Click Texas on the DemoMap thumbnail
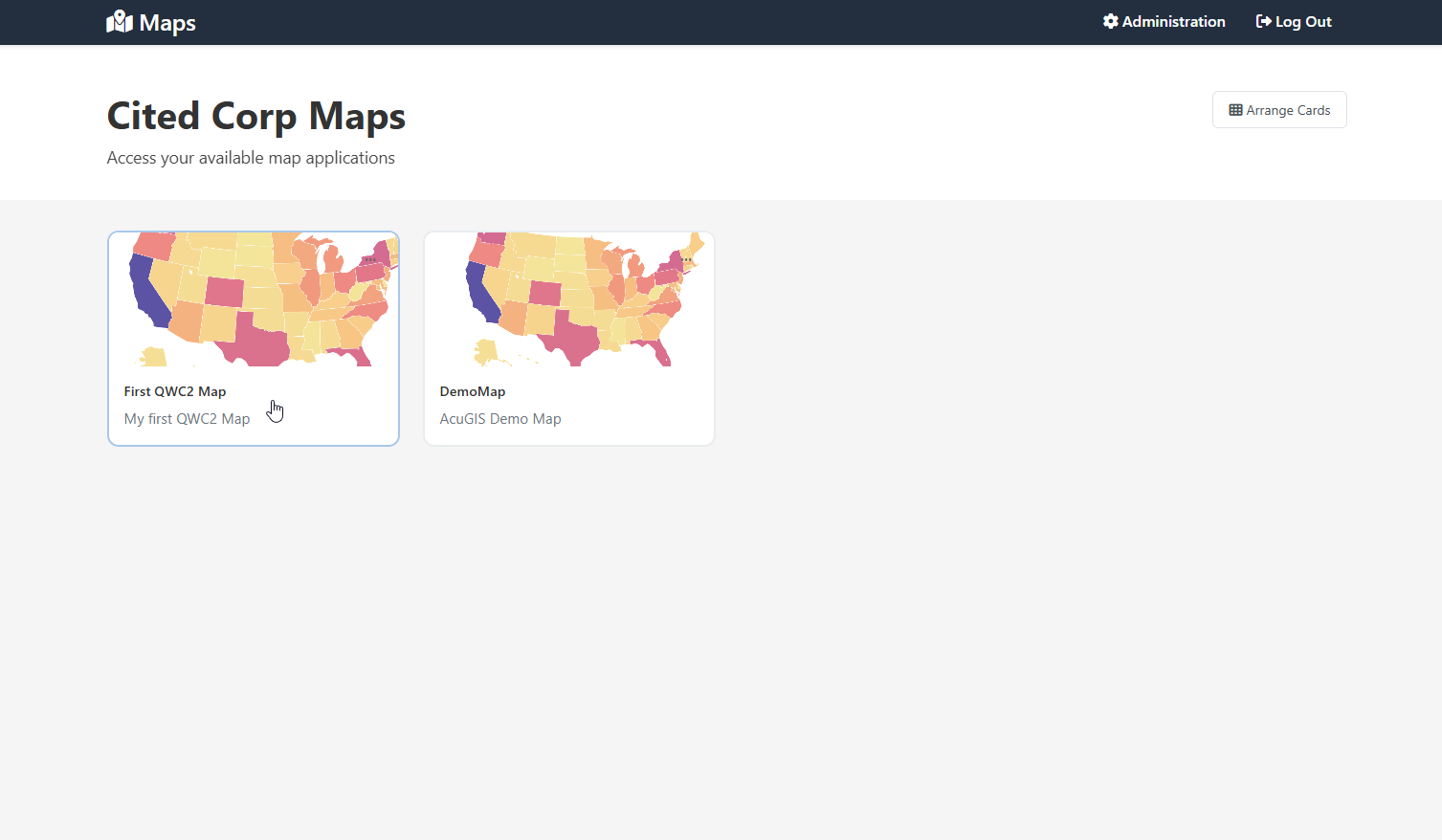Viewport: 1442px width, 840px height. point(572,342)
